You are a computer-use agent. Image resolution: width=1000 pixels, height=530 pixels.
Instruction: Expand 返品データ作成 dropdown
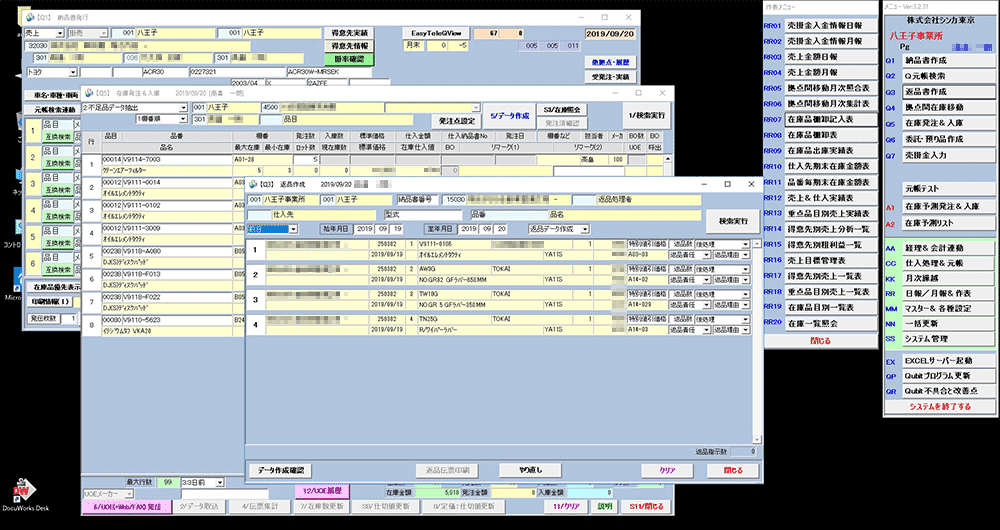pos(585,229)
